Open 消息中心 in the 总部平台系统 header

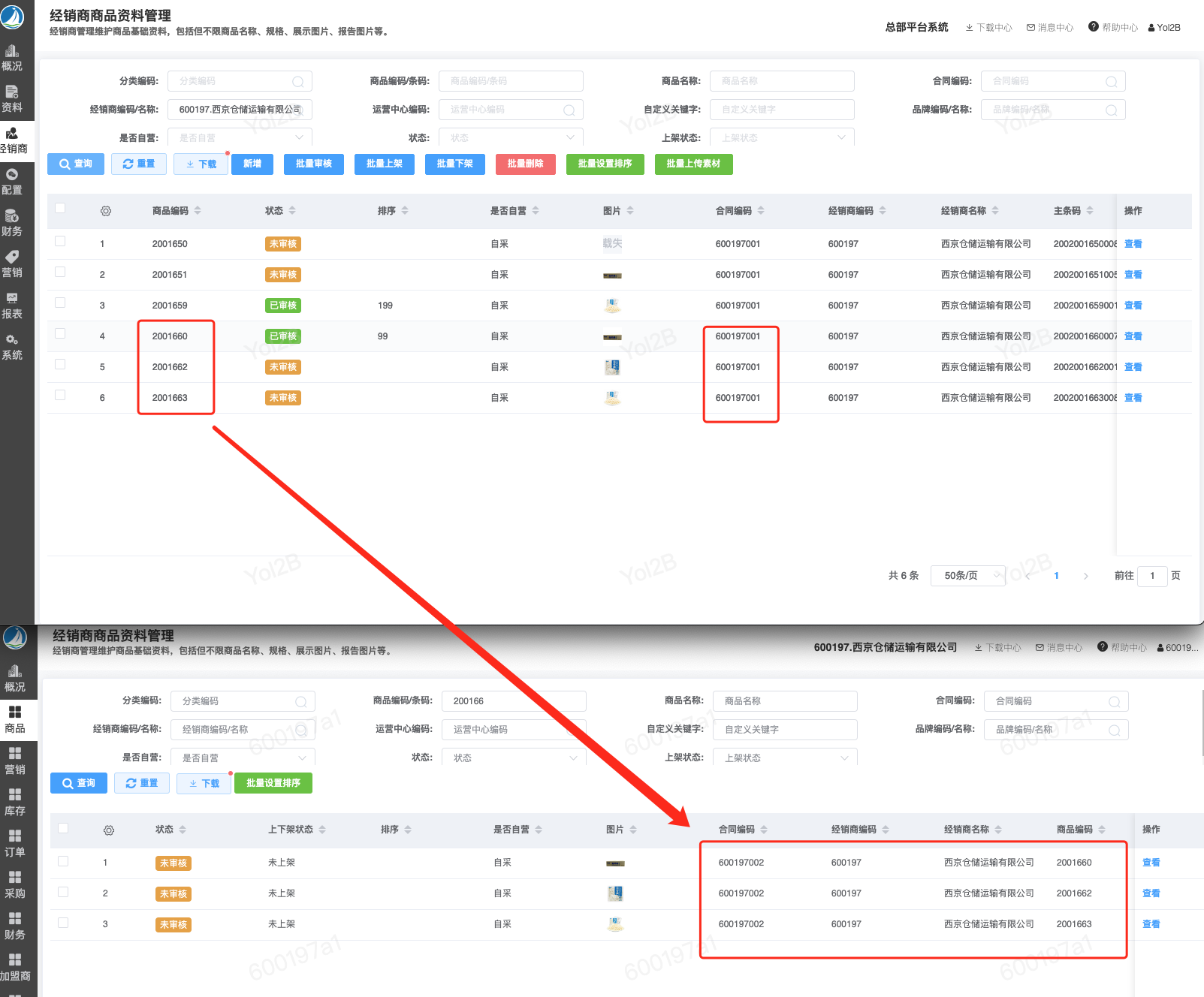tap(1050, 28)
